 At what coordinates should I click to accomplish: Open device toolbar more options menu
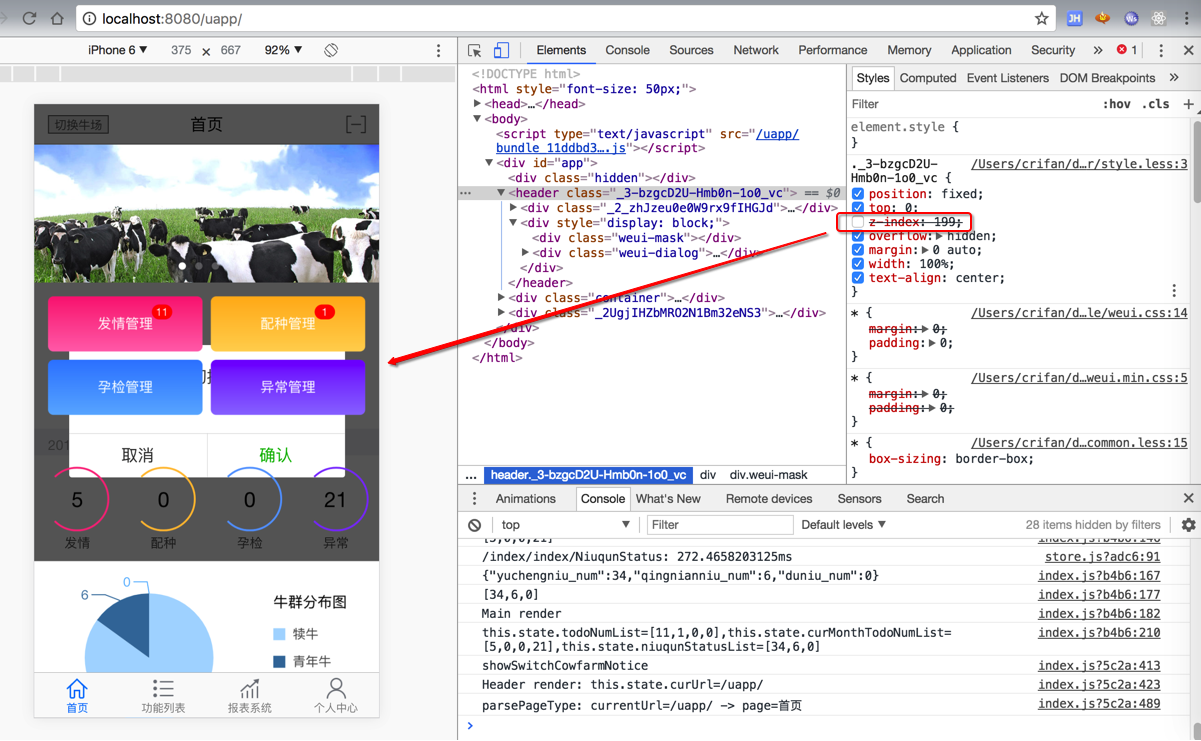tap(438, 50)
